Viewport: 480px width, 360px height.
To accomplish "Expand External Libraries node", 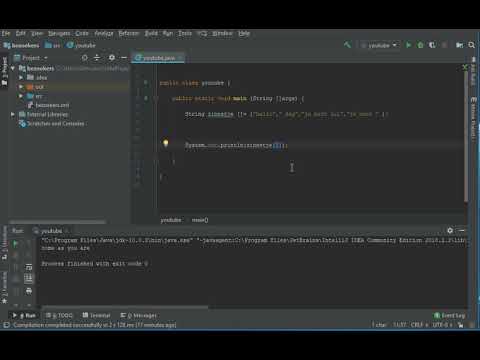I will [13, 114].
